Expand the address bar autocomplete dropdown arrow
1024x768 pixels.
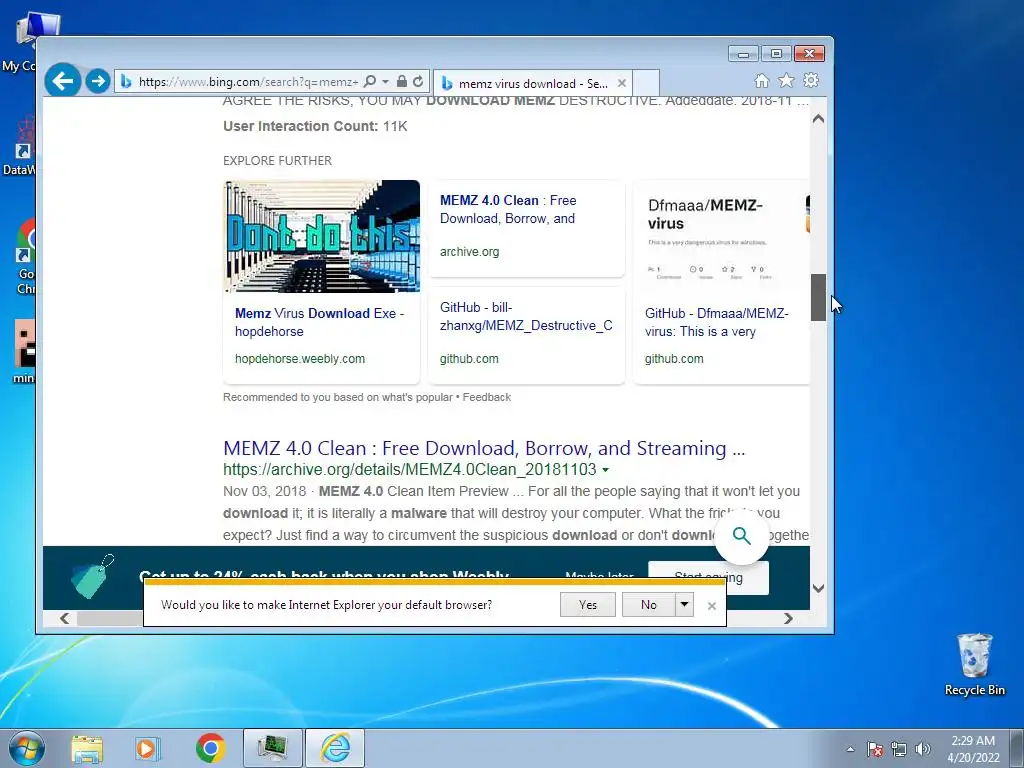pyautogui.click(x=385, y=82)
